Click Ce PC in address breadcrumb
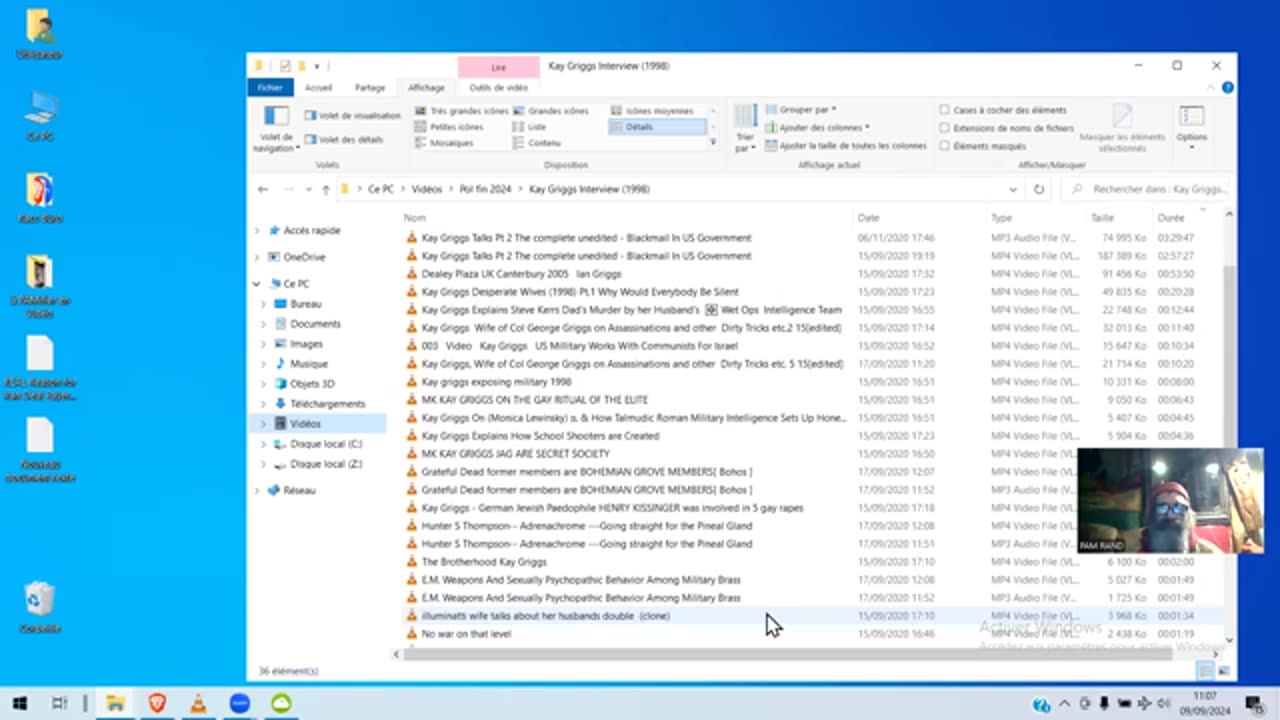This screenshot has height=720, width=1280. [380, 189]
